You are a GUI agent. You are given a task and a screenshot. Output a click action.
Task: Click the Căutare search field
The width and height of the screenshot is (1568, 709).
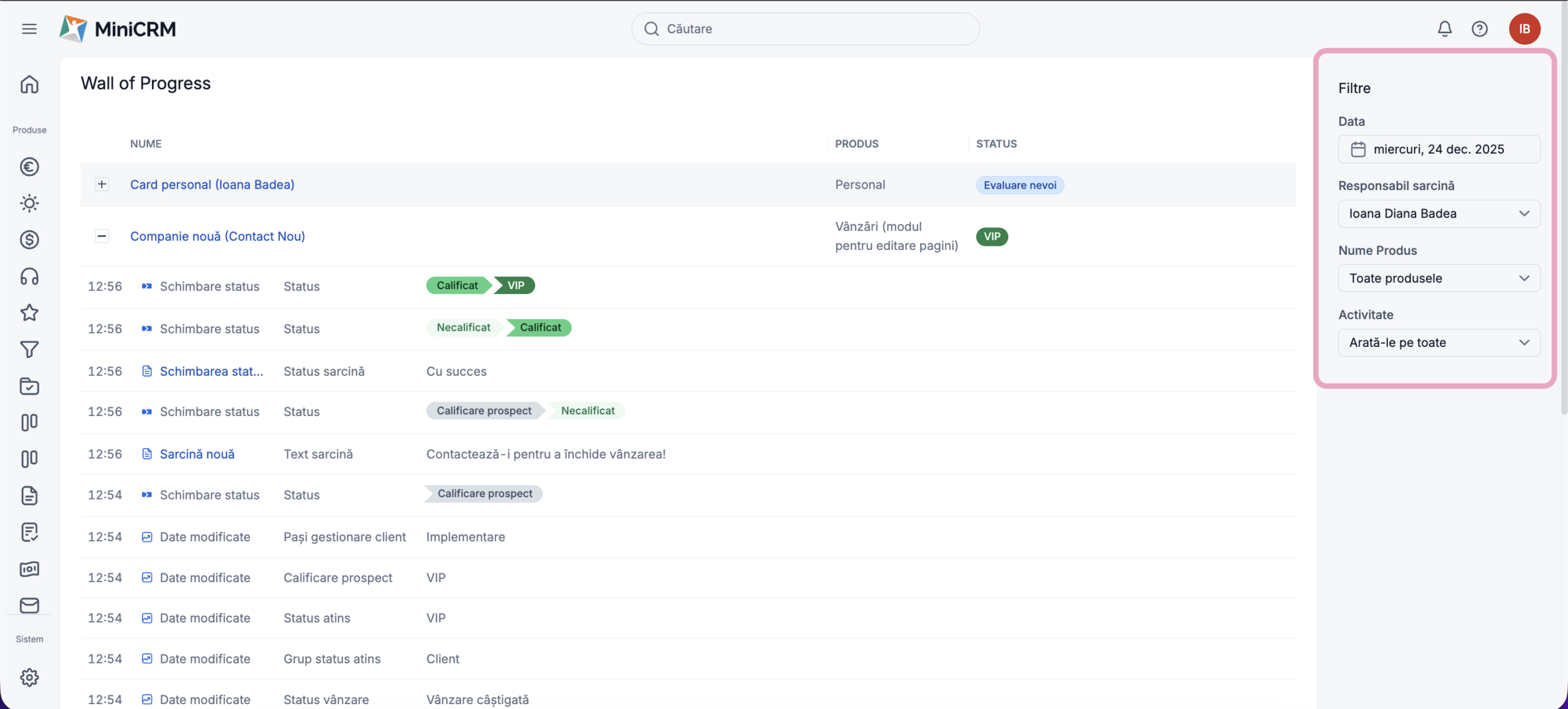tap(805, 29)
